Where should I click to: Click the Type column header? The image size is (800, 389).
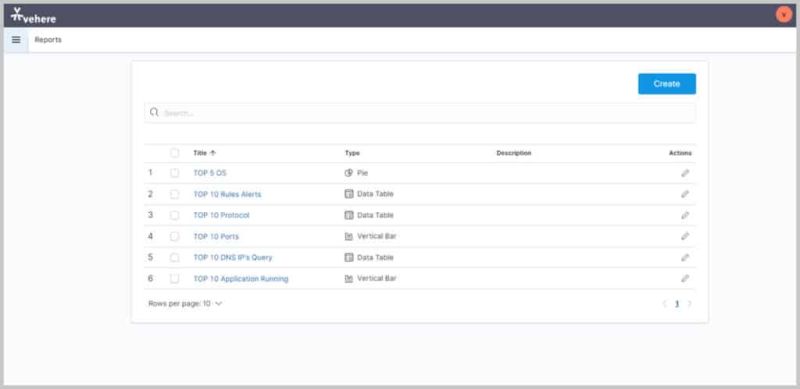click(x=352, y=153)
